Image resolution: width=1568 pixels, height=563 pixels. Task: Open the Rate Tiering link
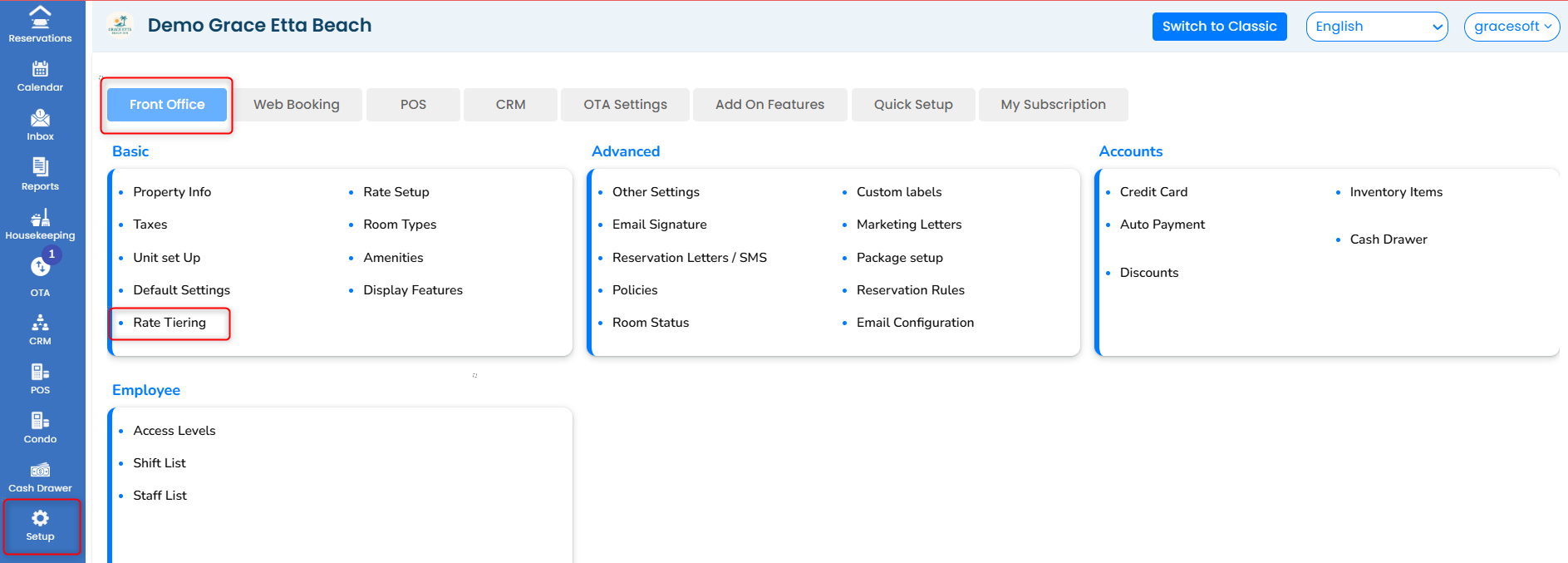point(170,323)
